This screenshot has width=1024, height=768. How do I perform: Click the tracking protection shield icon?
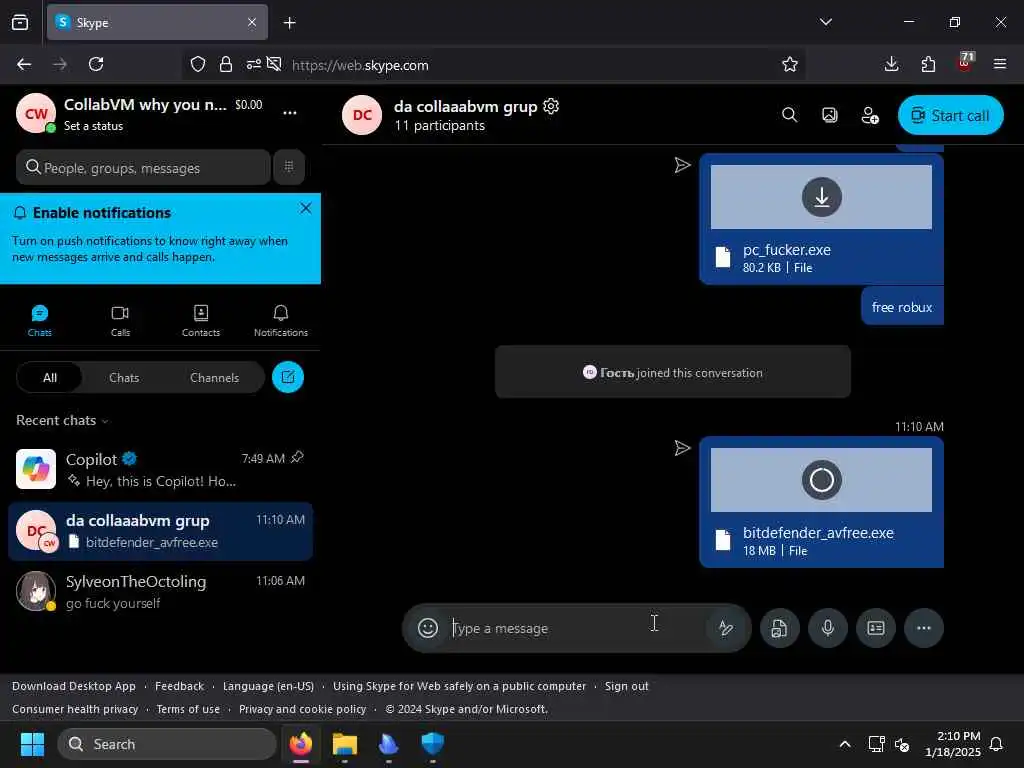tap(198, 64)
